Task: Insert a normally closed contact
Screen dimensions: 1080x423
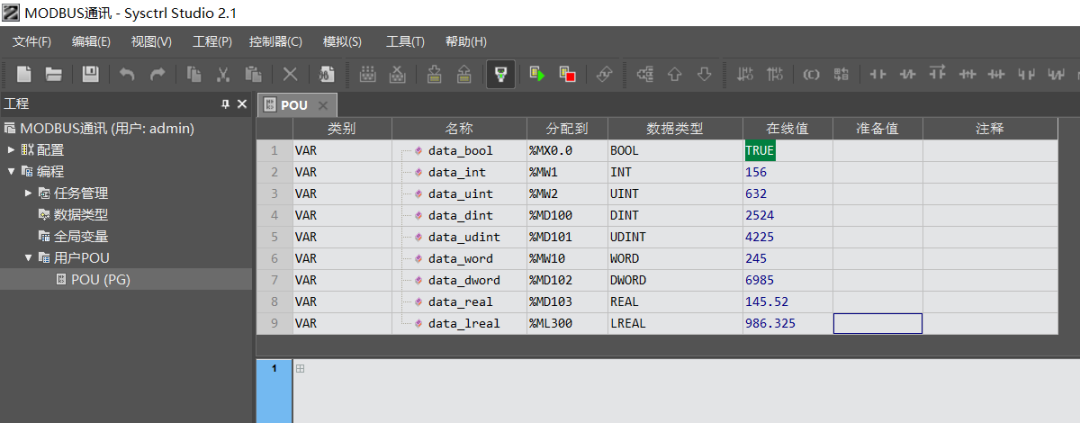Action: pos(908,74)
